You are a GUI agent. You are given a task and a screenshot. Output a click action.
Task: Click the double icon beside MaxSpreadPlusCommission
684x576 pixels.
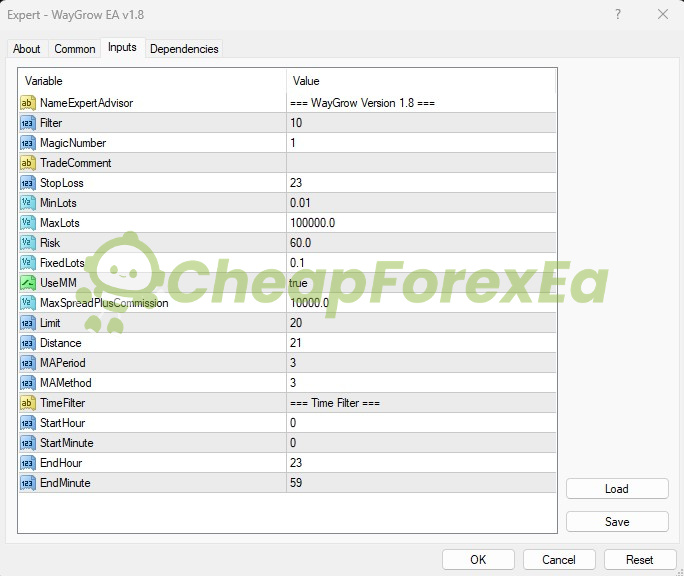point(27,303)
